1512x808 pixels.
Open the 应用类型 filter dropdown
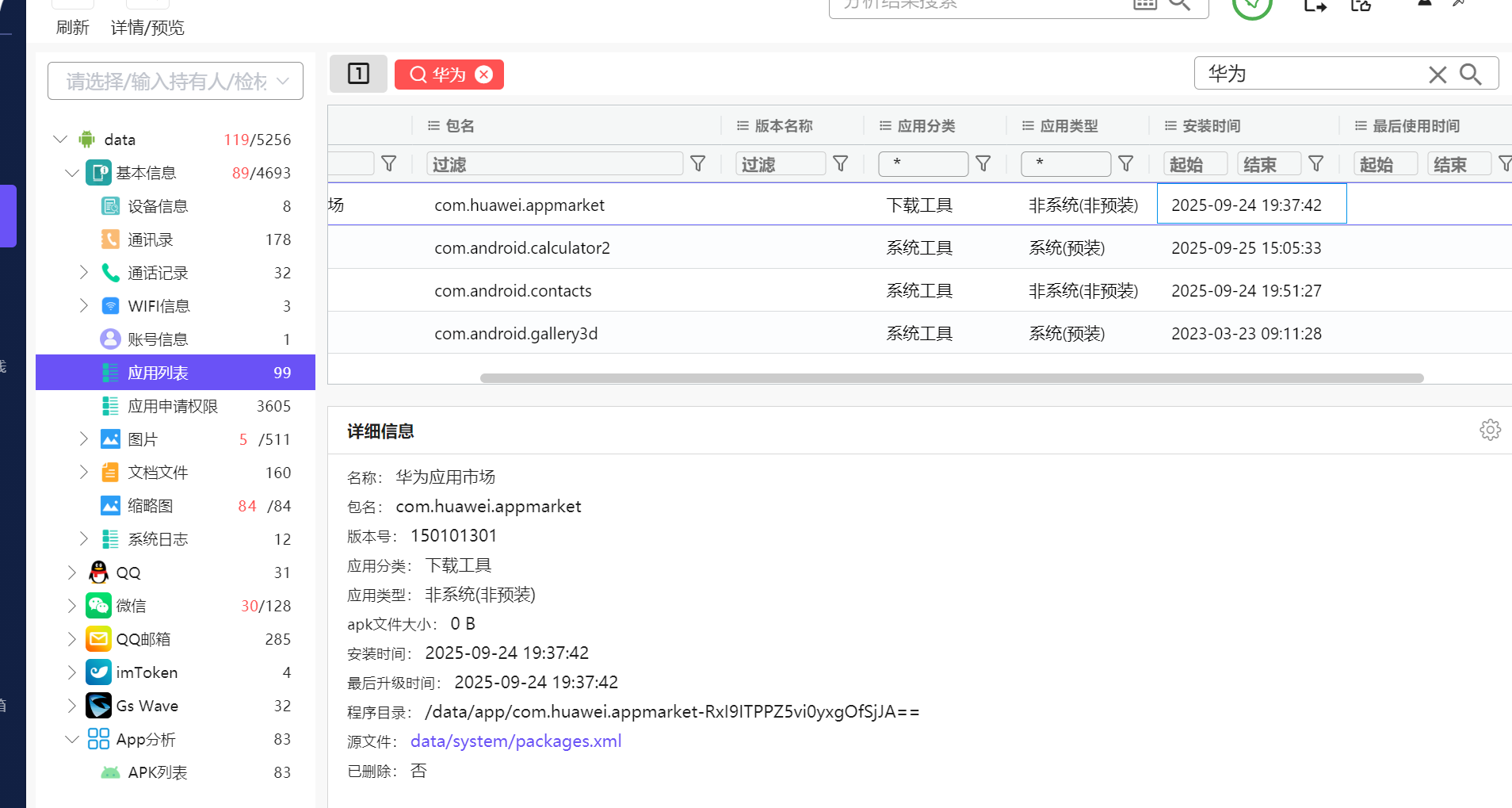[1066, 164]
